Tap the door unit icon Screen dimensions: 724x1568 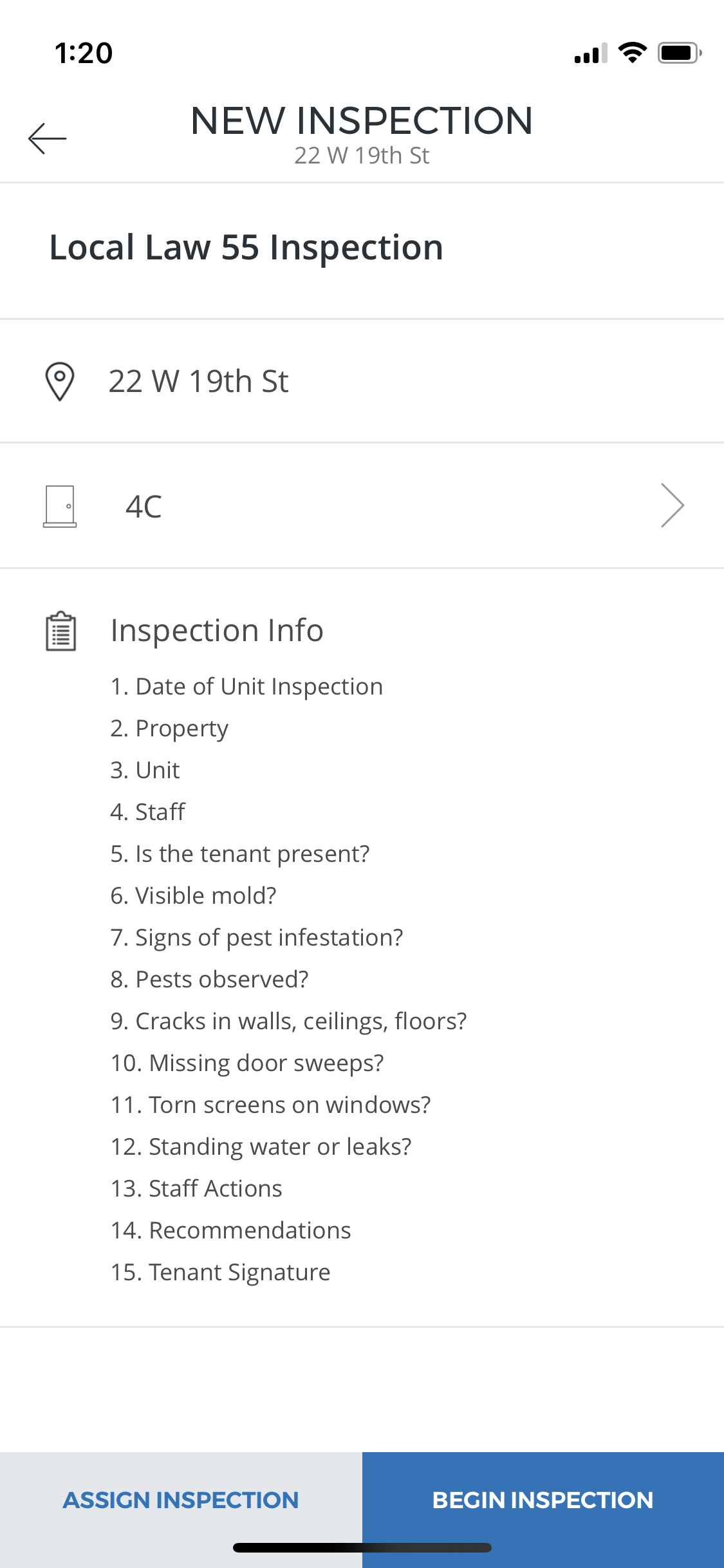[60, 507]
